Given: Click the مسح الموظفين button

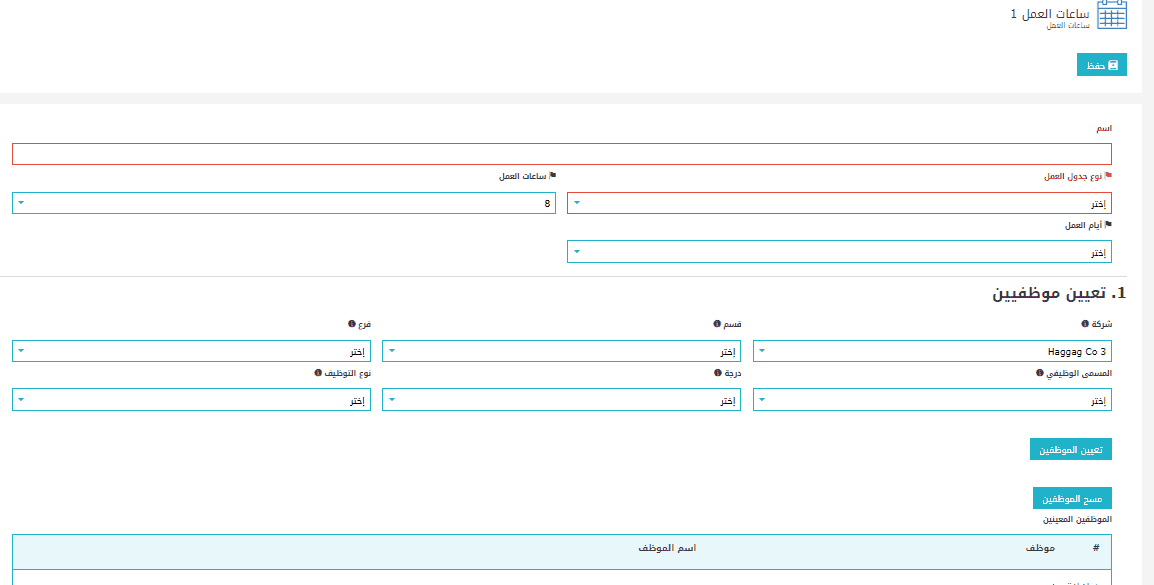Looking at the screenshot, I should click(1072, 498).
